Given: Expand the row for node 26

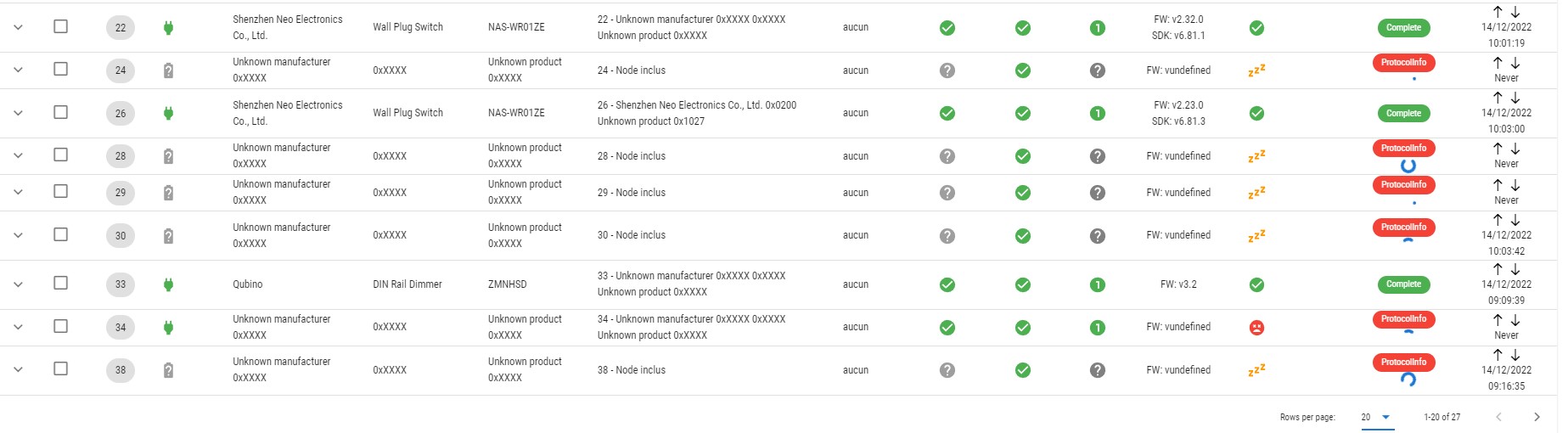Looking at the screenshot, I should (x=18, y=113).
